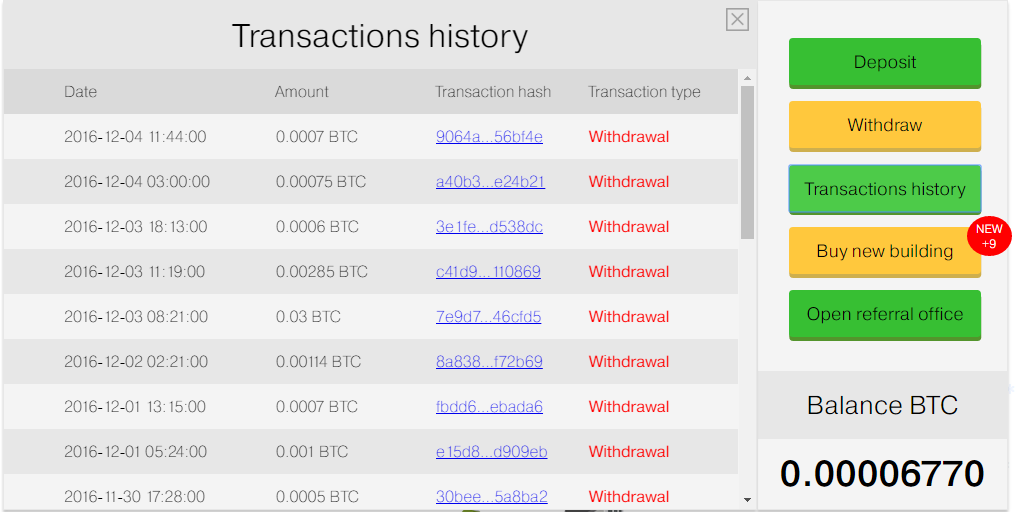
Task: Click the red NEW +9 badge
Action: 988,236
